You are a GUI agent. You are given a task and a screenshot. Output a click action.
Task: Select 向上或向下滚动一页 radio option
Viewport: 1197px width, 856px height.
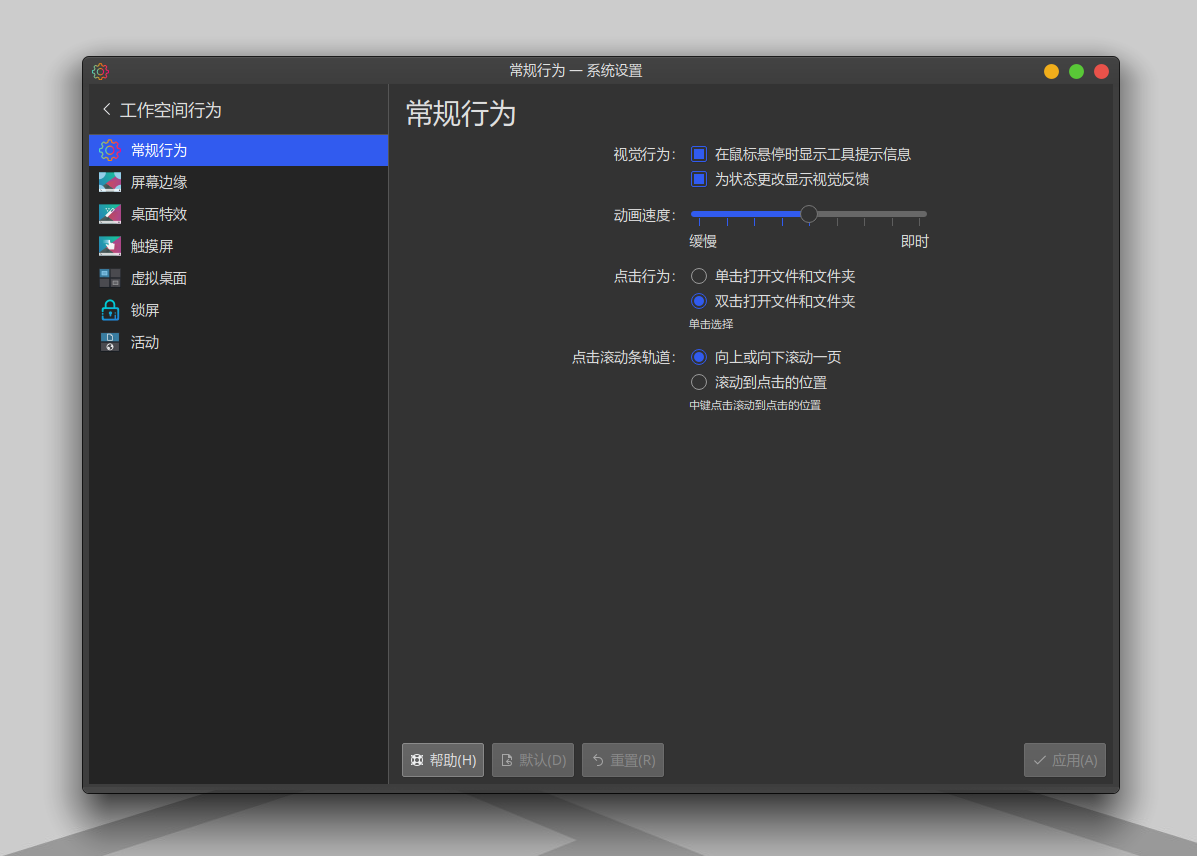pyautogui.click(x=699, y=357)
